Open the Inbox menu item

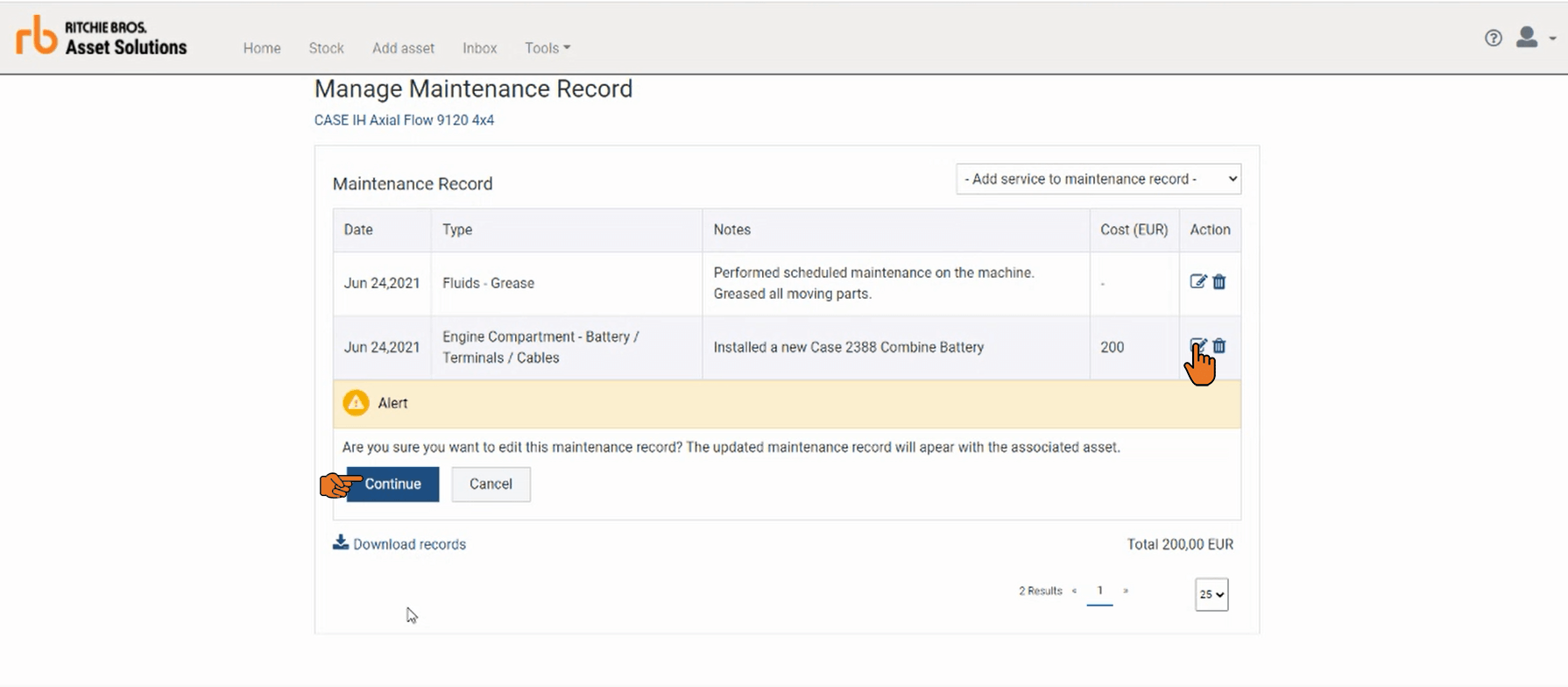pyautogui.click(x=479, y=48)
